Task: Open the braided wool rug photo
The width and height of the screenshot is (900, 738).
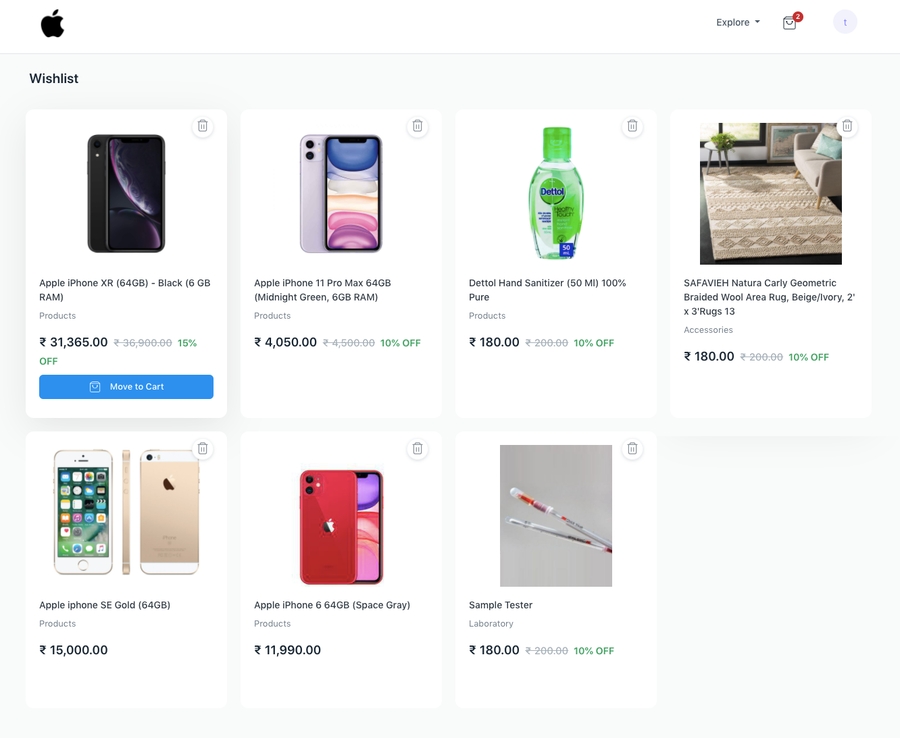Action: tap(770, 193)
